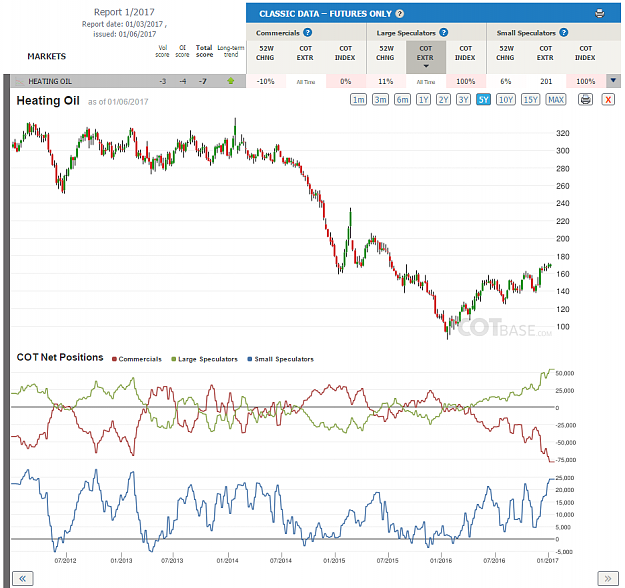Click the 0% Commercials COT index cell
The width and height of the screenshot is (625, 588).
[x=346, y=81]
